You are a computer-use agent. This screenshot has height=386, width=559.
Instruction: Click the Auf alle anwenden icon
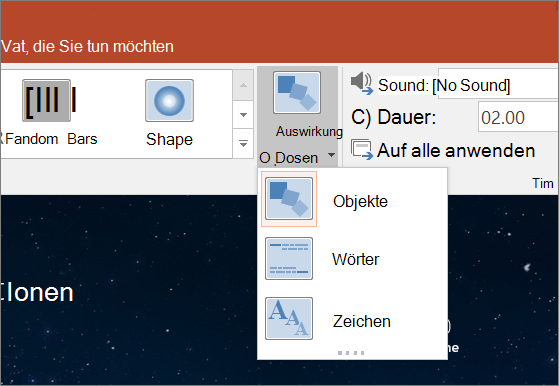(x=362, y=150)
